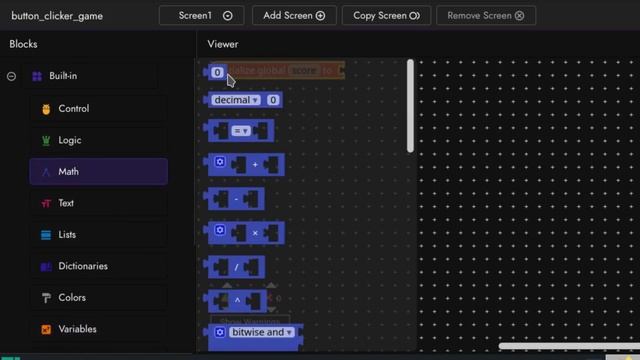Open the bitwise and operator dropdown
640x360 pixels.
tap(262, 332)
